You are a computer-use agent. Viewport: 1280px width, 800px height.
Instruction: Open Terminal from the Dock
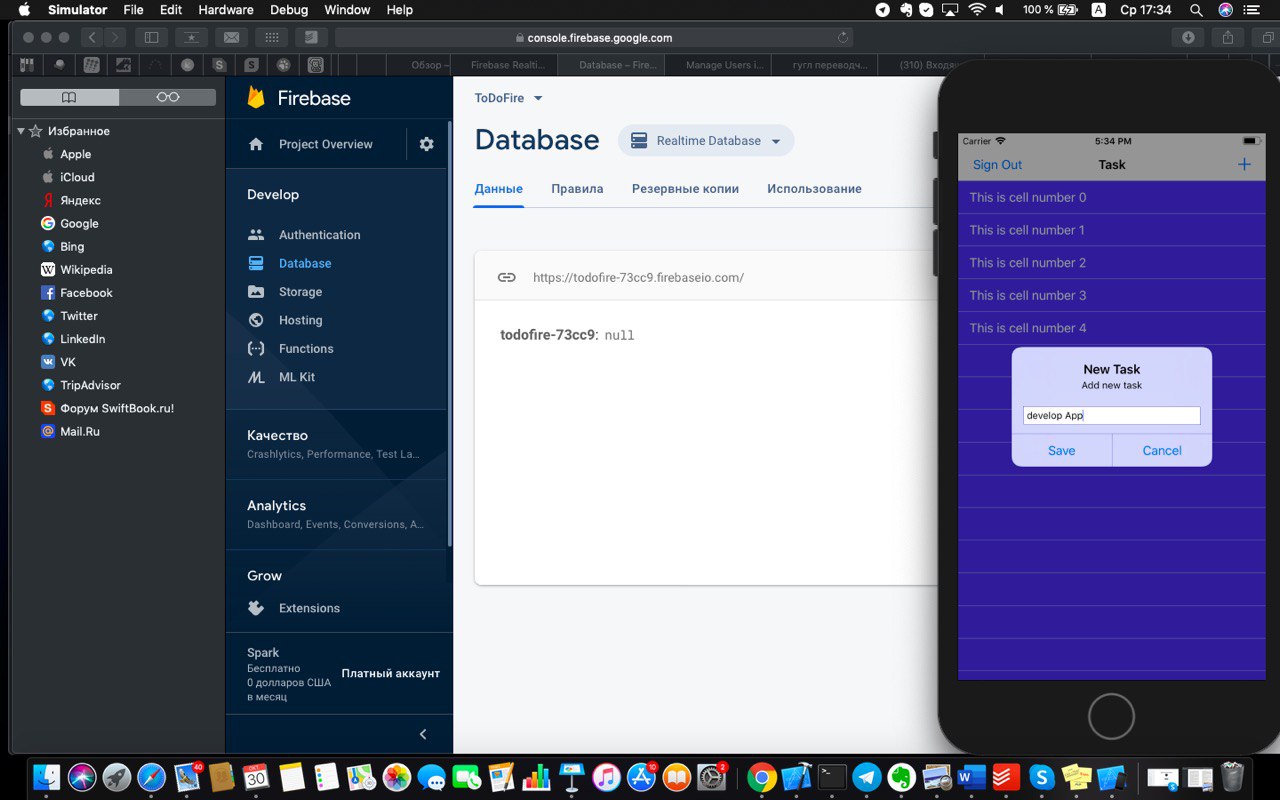tap(832, 777)
